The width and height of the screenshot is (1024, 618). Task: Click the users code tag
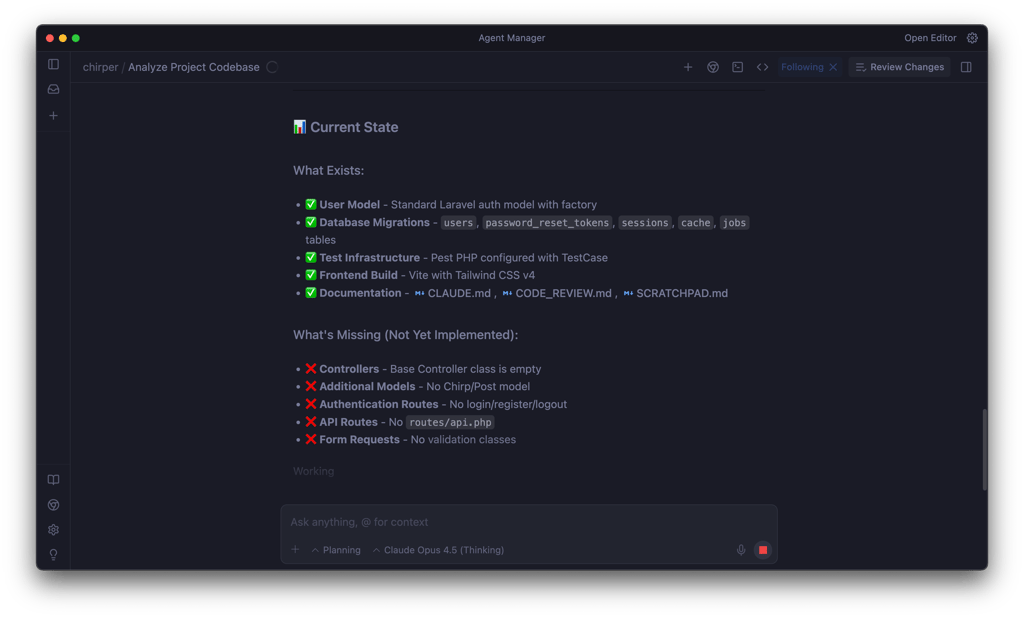pos(458,223)
